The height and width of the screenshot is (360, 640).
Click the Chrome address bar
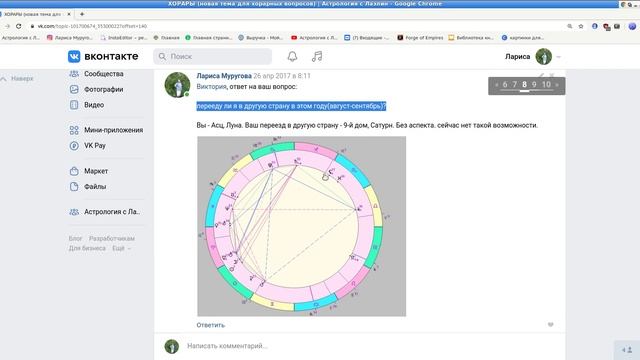(298, 26)
